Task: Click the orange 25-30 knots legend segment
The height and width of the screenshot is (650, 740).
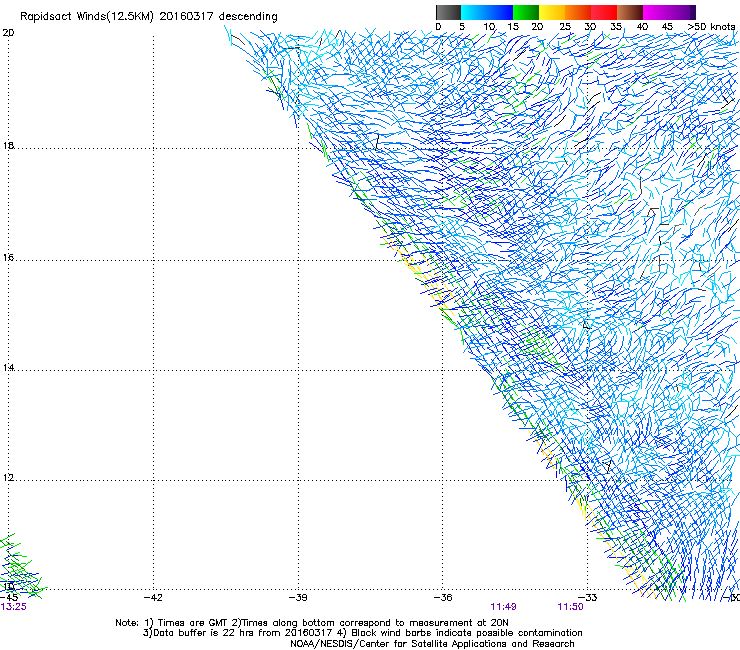Action: (x=578, y=12)
